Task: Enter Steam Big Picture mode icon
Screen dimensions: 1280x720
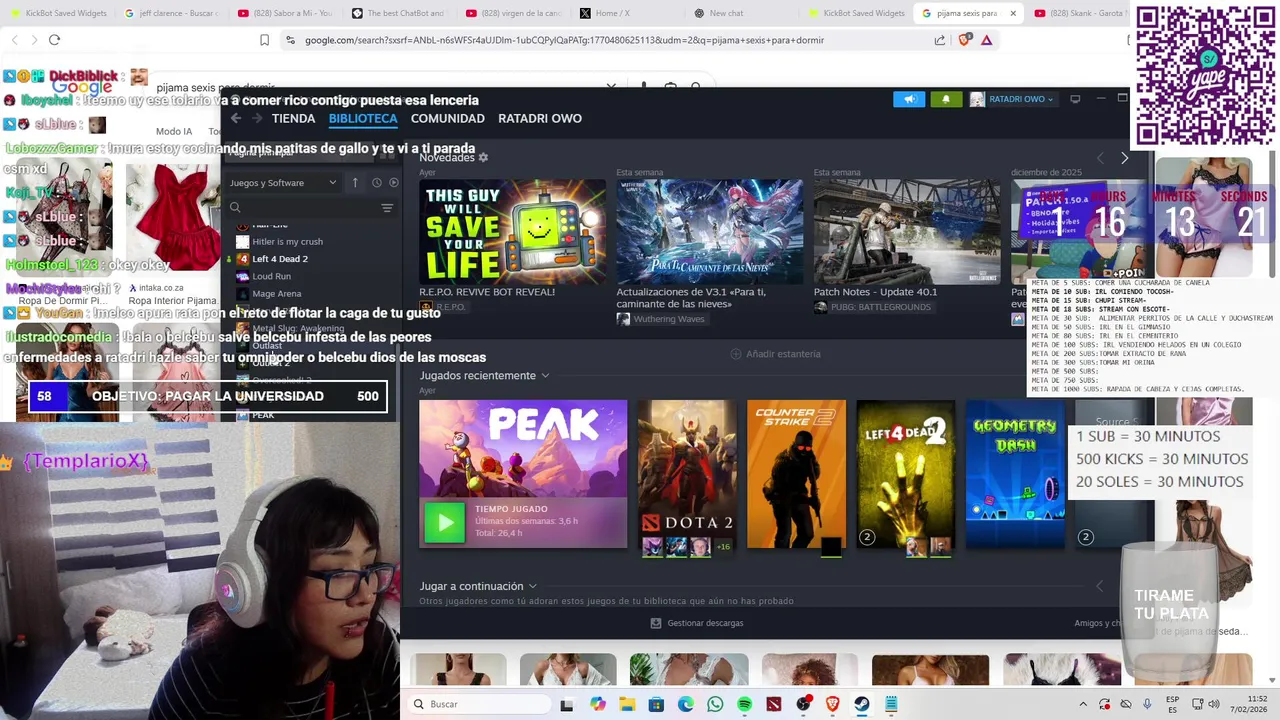Action: pos(1075,99)
